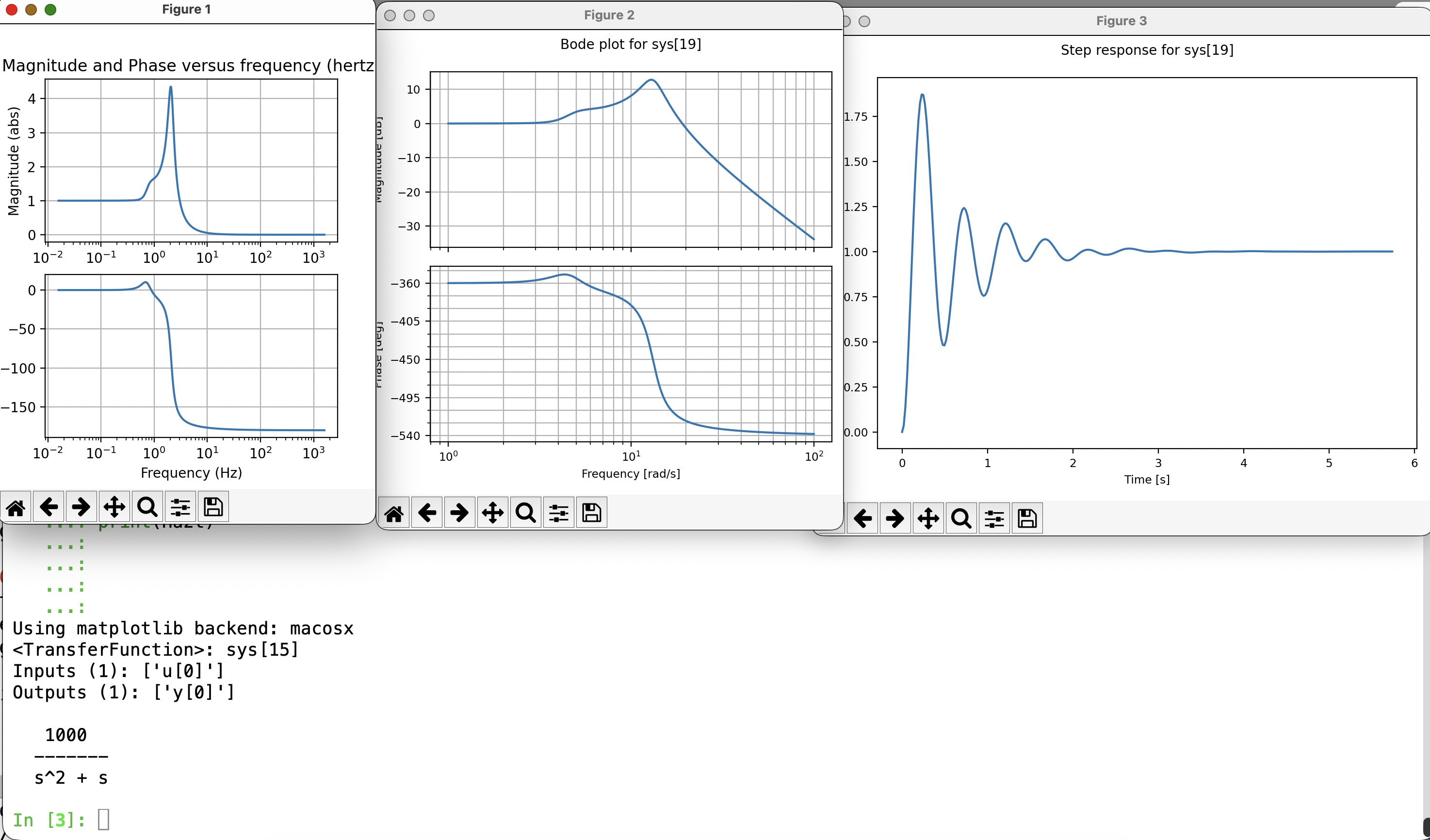Save Figure 2 via the save icon
This screenshot has width=1430, height=840.
pos(591,513)
